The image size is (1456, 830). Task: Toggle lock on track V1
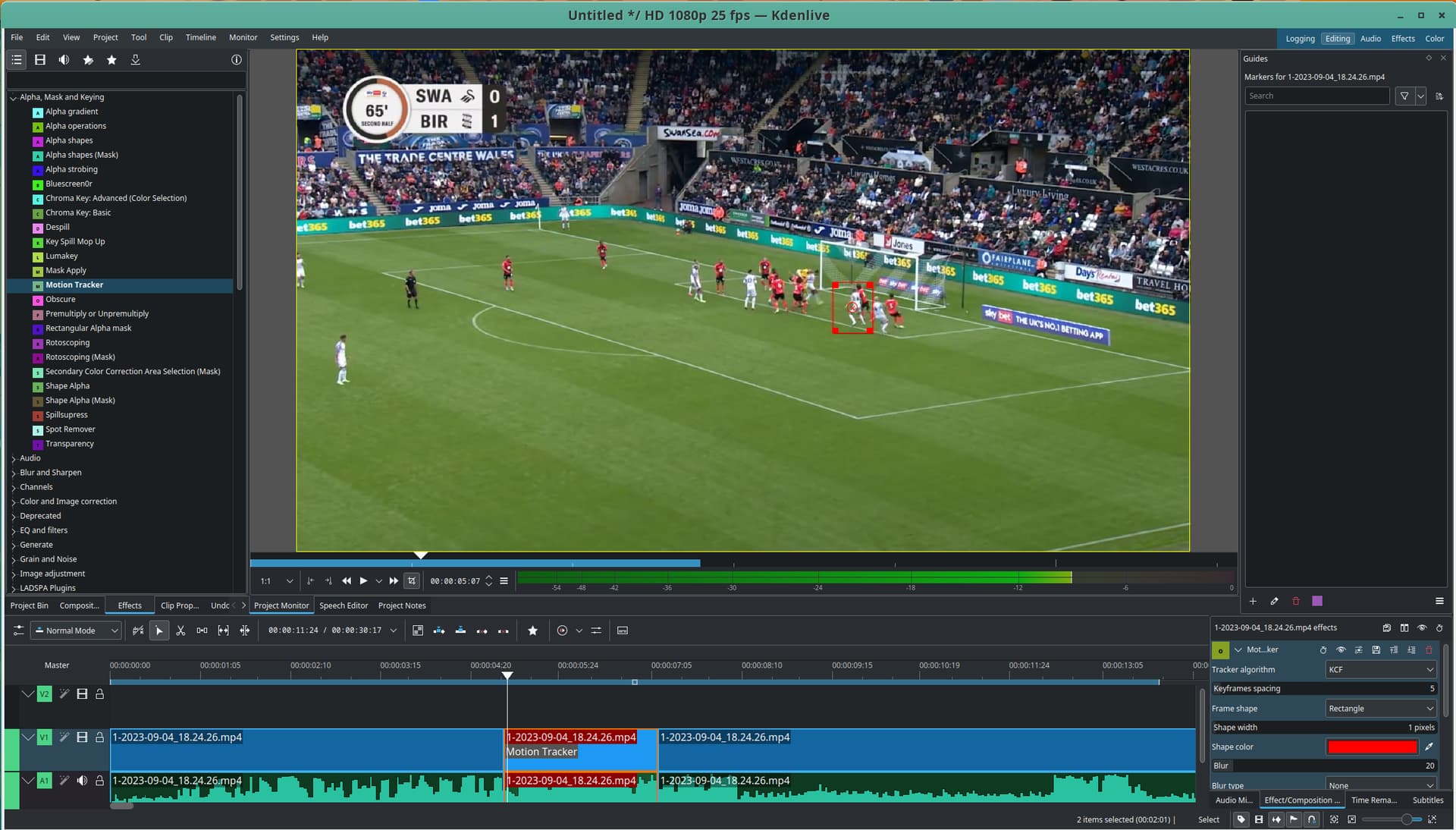[99, 737]
